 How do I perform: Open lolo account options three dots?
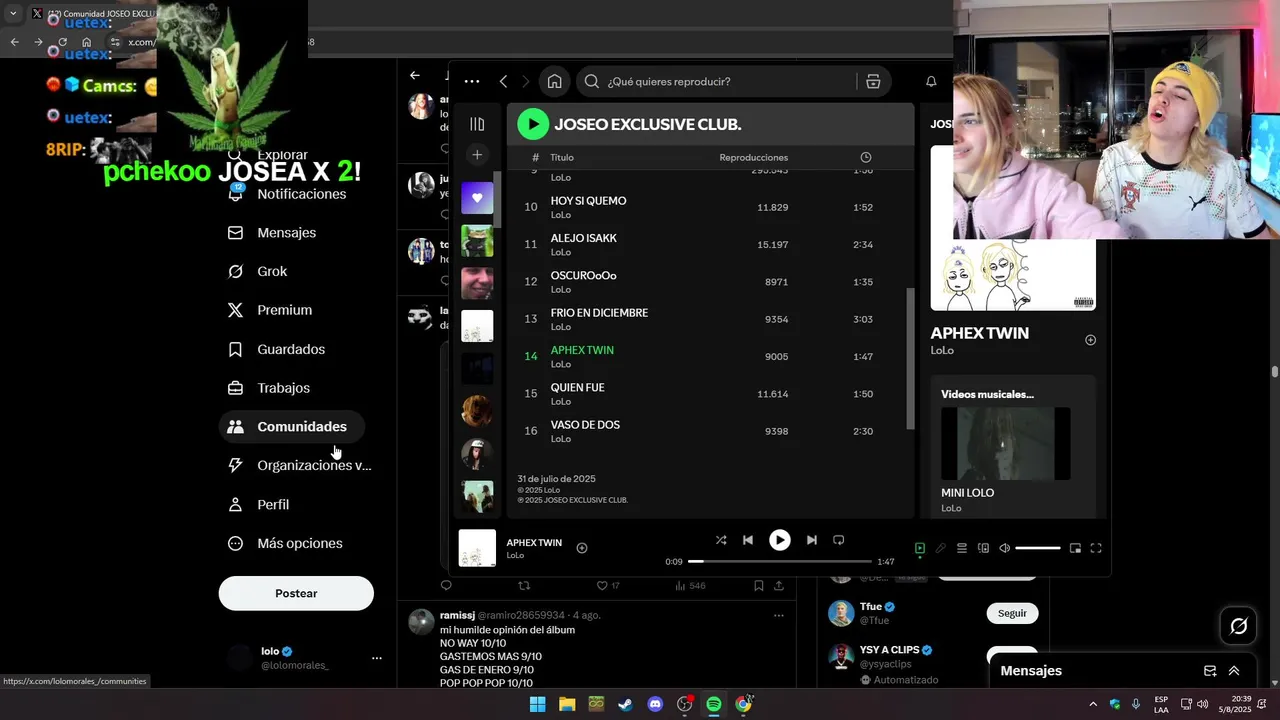click(377, 658)
